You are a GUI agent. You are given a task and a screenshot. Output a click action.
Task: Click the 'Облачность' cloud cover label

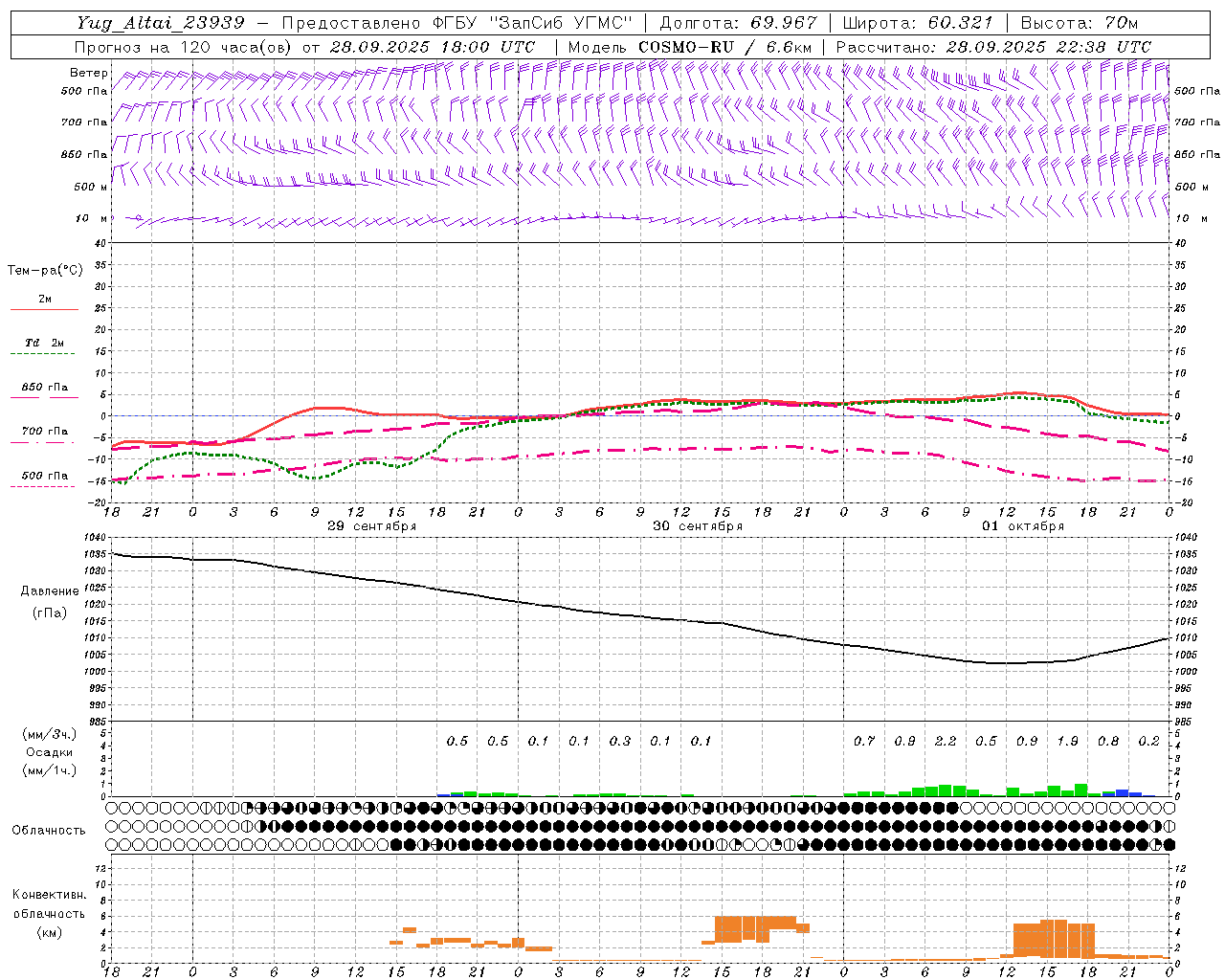49,830
